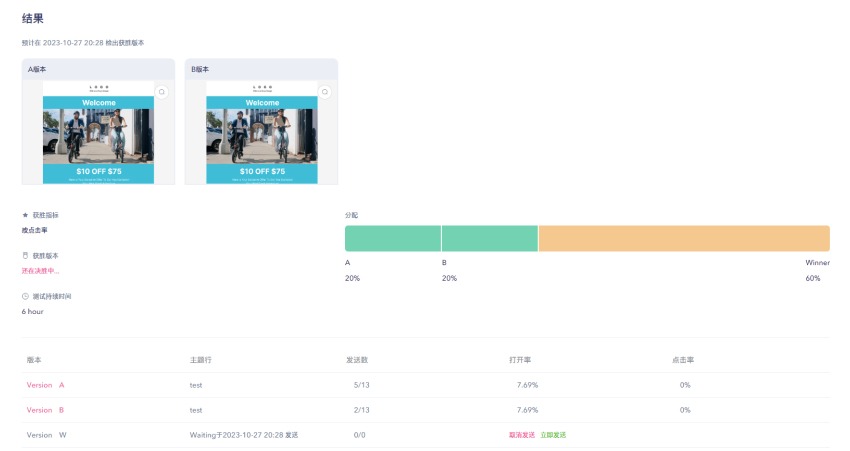Open the A版本 email preview thumbnail

pyautogui.click(x=98, y=132)
